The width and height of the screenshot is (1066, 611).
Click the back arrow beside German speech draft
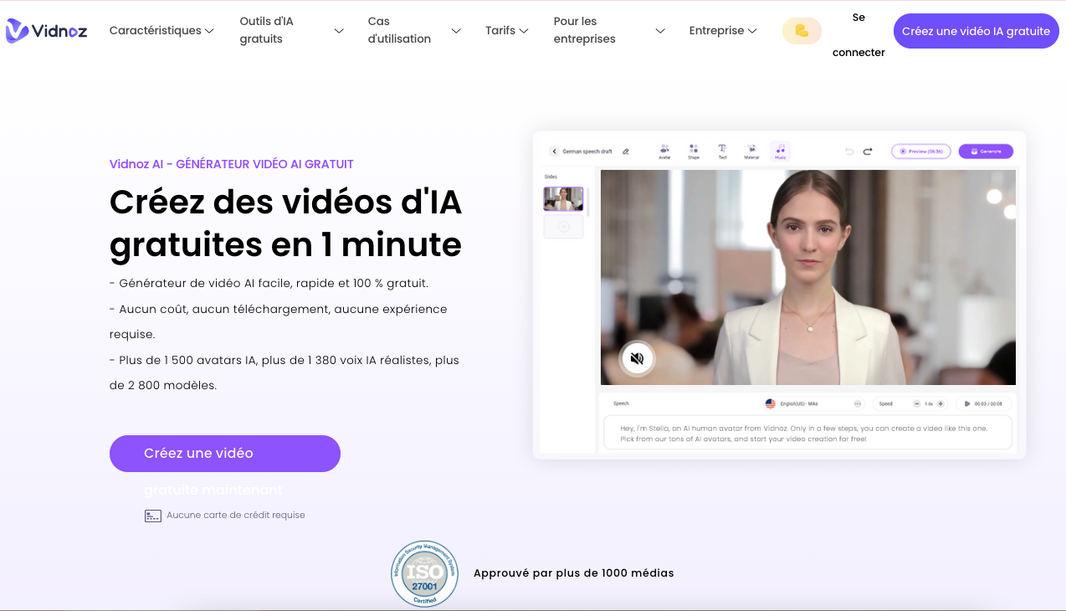[x=554, y=152]
